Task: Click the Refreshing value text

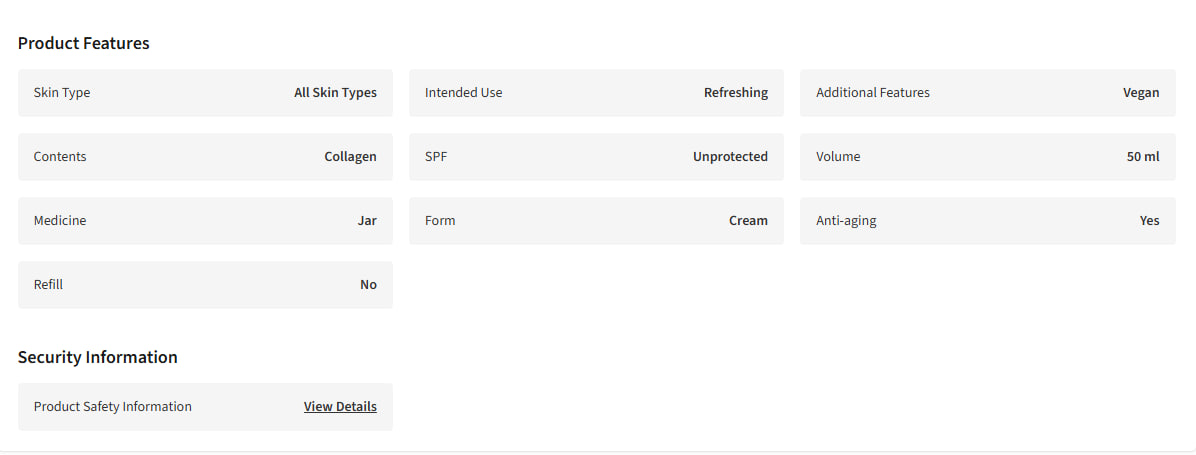Action: (x=736, y=93)
